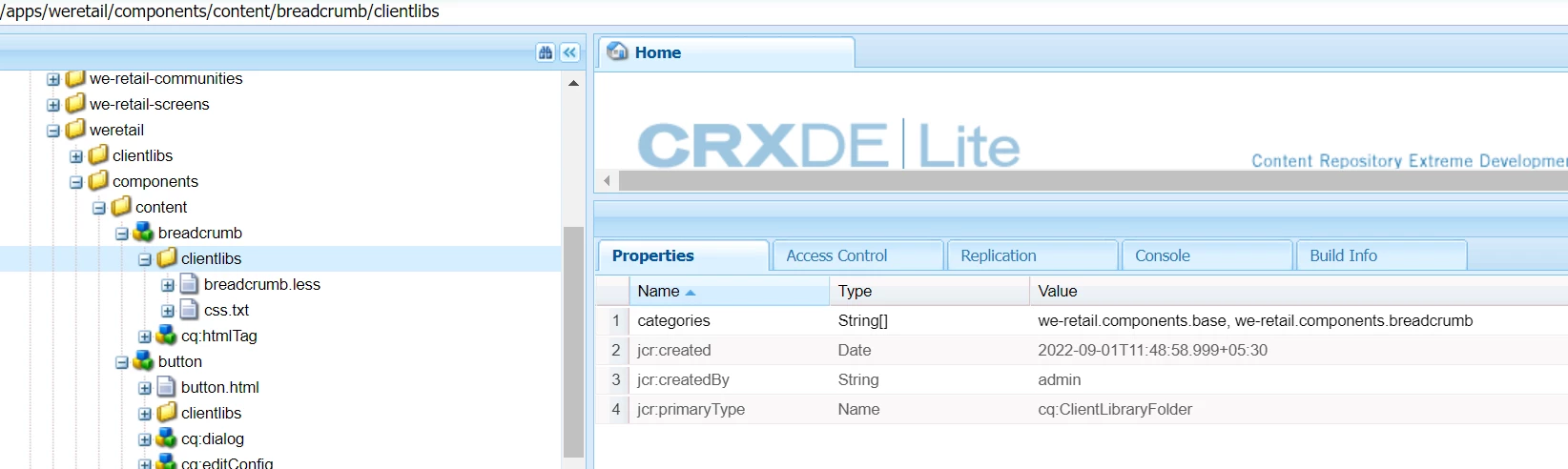The image size is (1568, 469).
Task: Expand the we-retail-communities node
Action: [53, 79]
